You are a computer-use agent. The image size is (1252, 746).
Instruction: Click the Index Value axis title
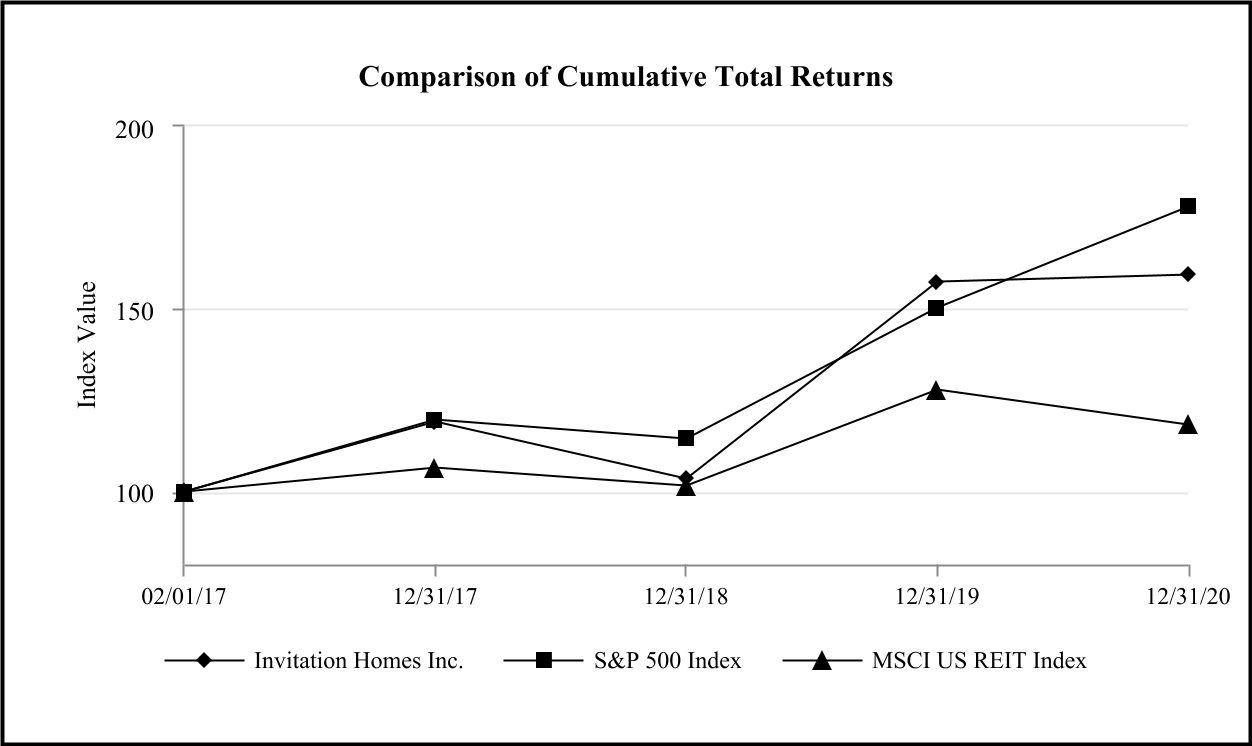pos(88,345)
